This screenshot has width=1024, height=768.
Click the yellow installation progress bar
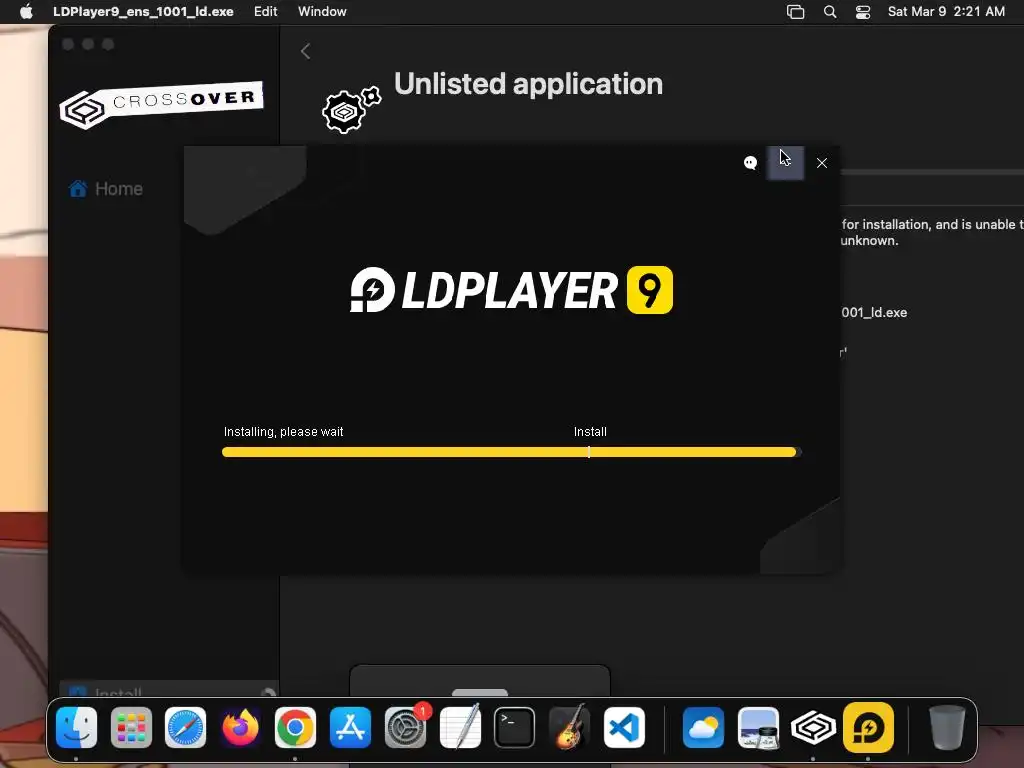[x=511, y=452]
